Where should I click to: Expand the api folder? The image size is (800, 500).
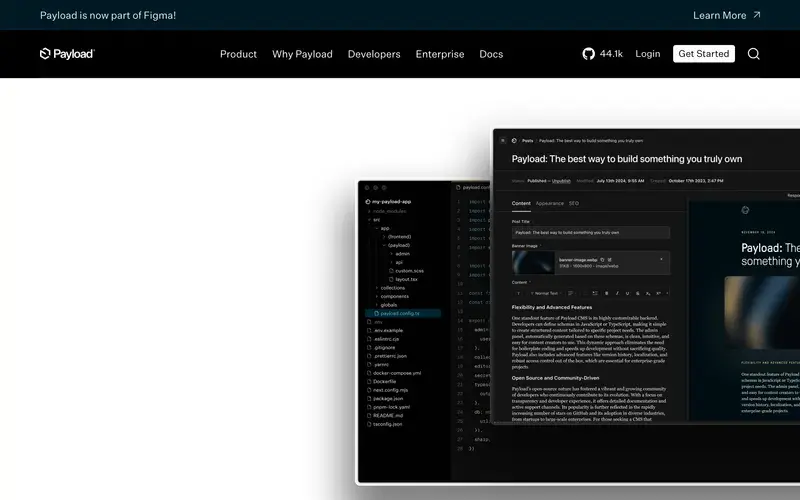(397, 262)
